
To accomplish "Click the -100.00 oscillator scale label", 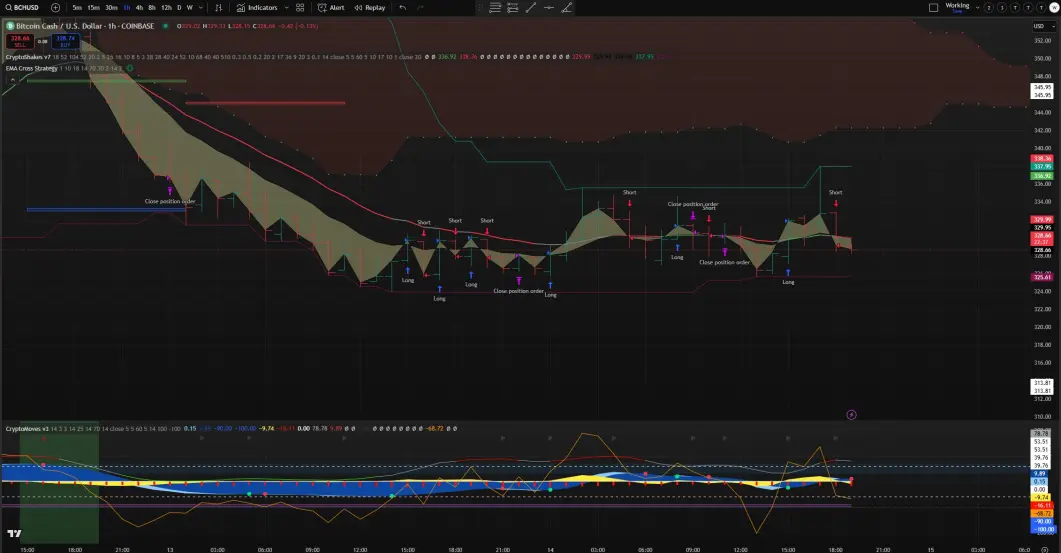I will click(x=1042, y=529).
